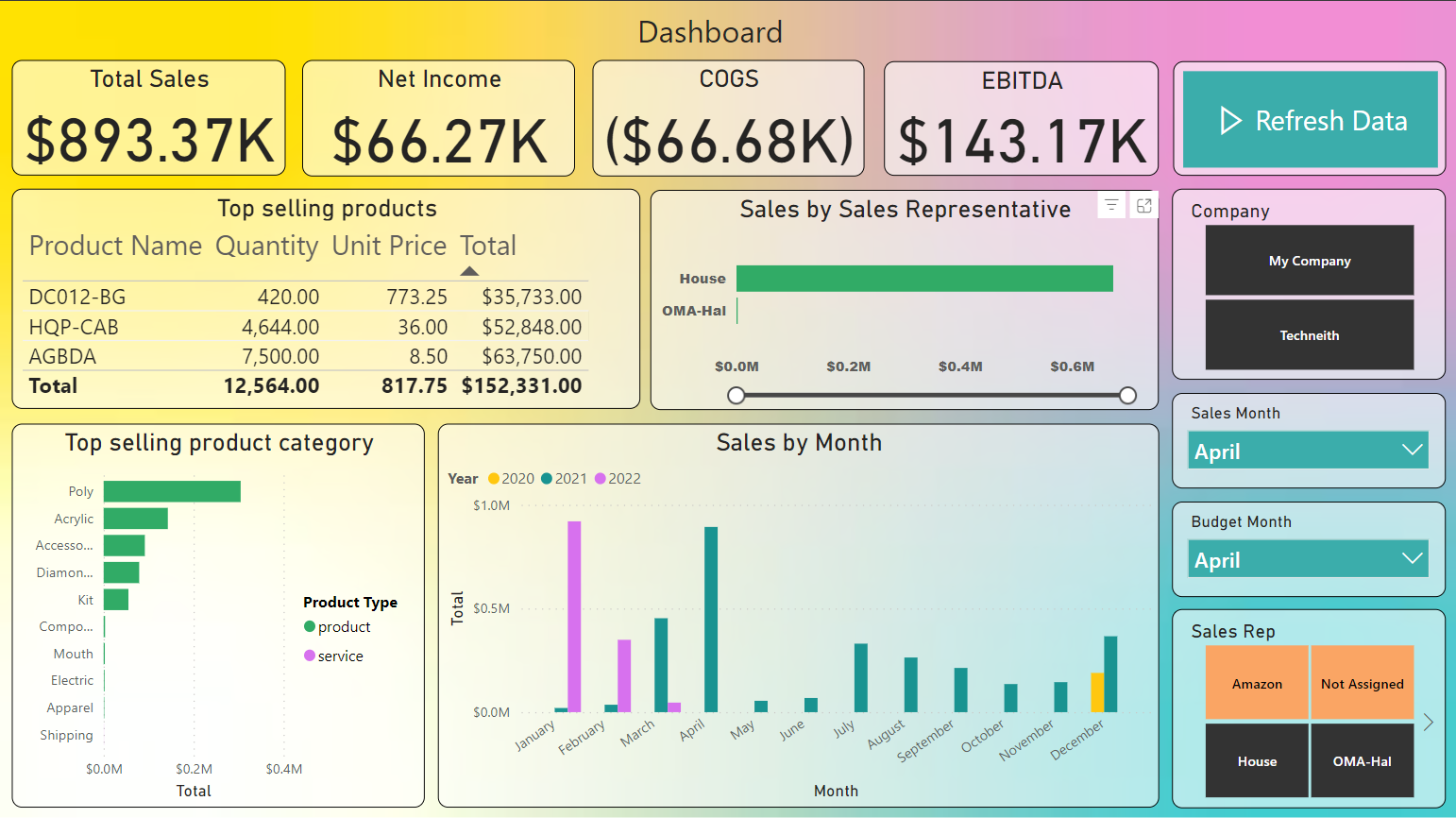This screenshot has height=818, width=1456.
Task: Click the green product legend dot
Action: (308, 626)
